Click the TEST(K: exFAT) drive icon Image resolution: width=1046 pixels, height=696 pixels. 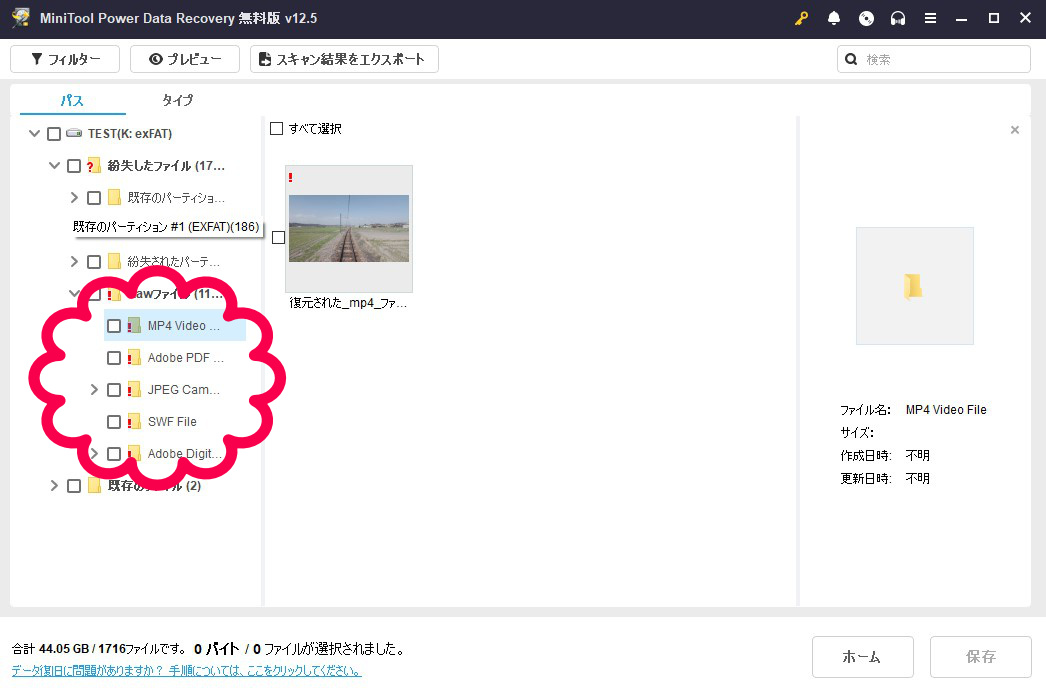click(74, 133)
